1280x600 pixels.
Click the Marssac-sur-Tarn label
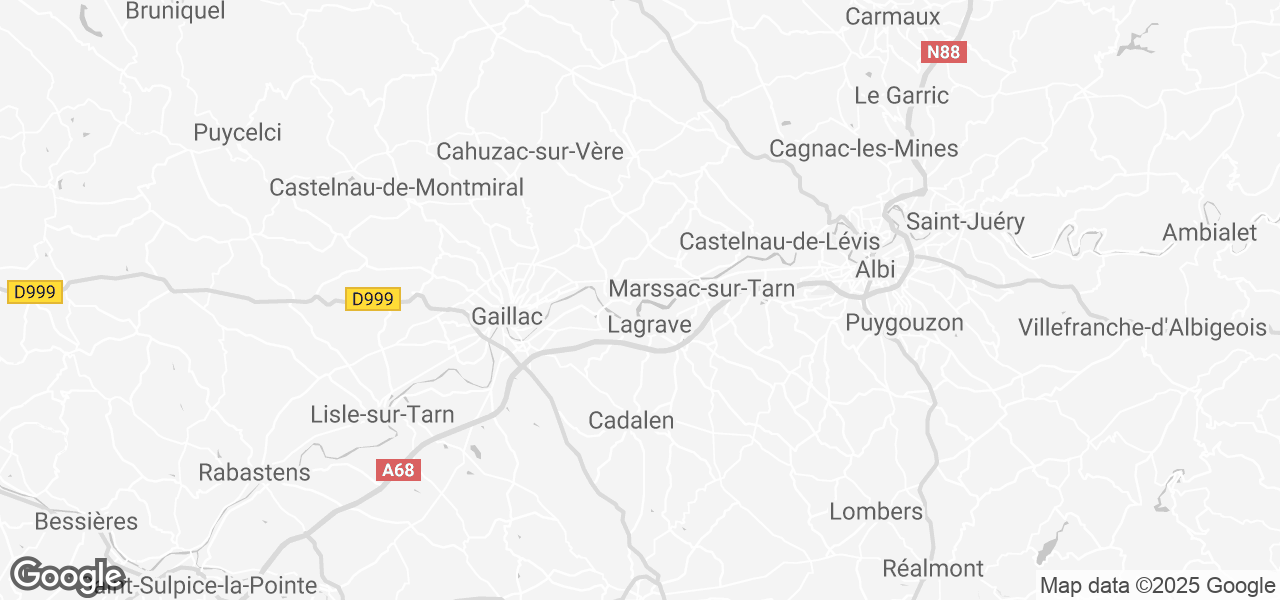pyautogui.click(x=701, y=289)
